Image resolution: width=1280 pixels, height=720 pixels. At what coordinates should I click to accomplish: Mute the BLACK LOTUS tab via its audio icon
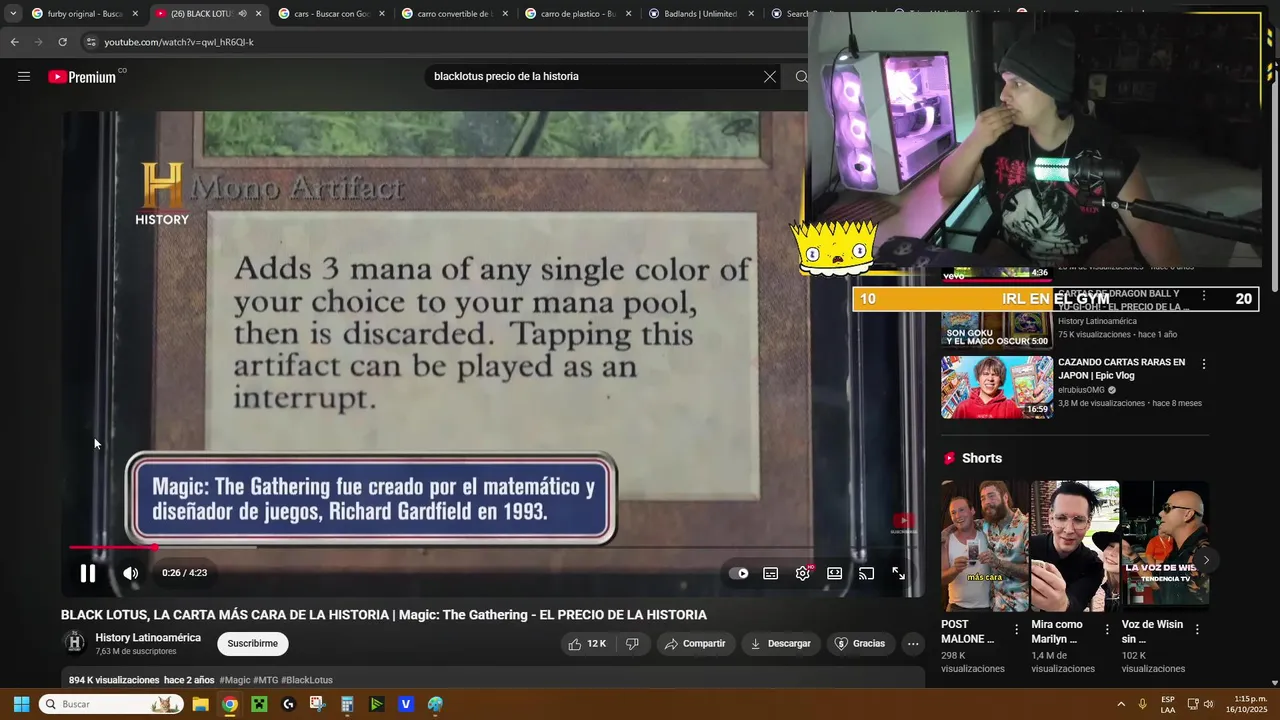point(242,14)
